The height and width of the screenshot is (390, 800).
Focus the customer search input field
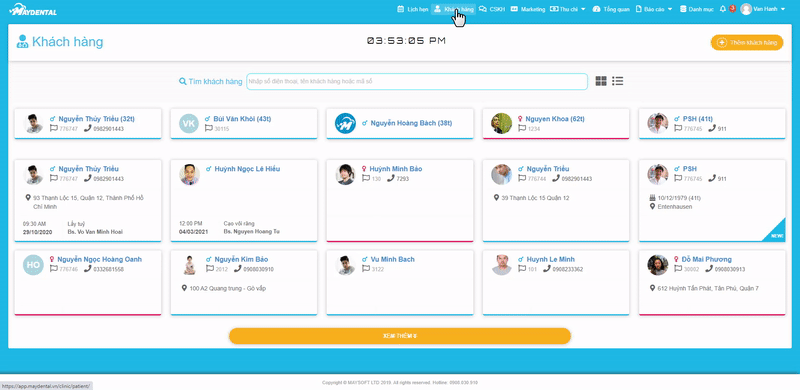tap(417, 82)
